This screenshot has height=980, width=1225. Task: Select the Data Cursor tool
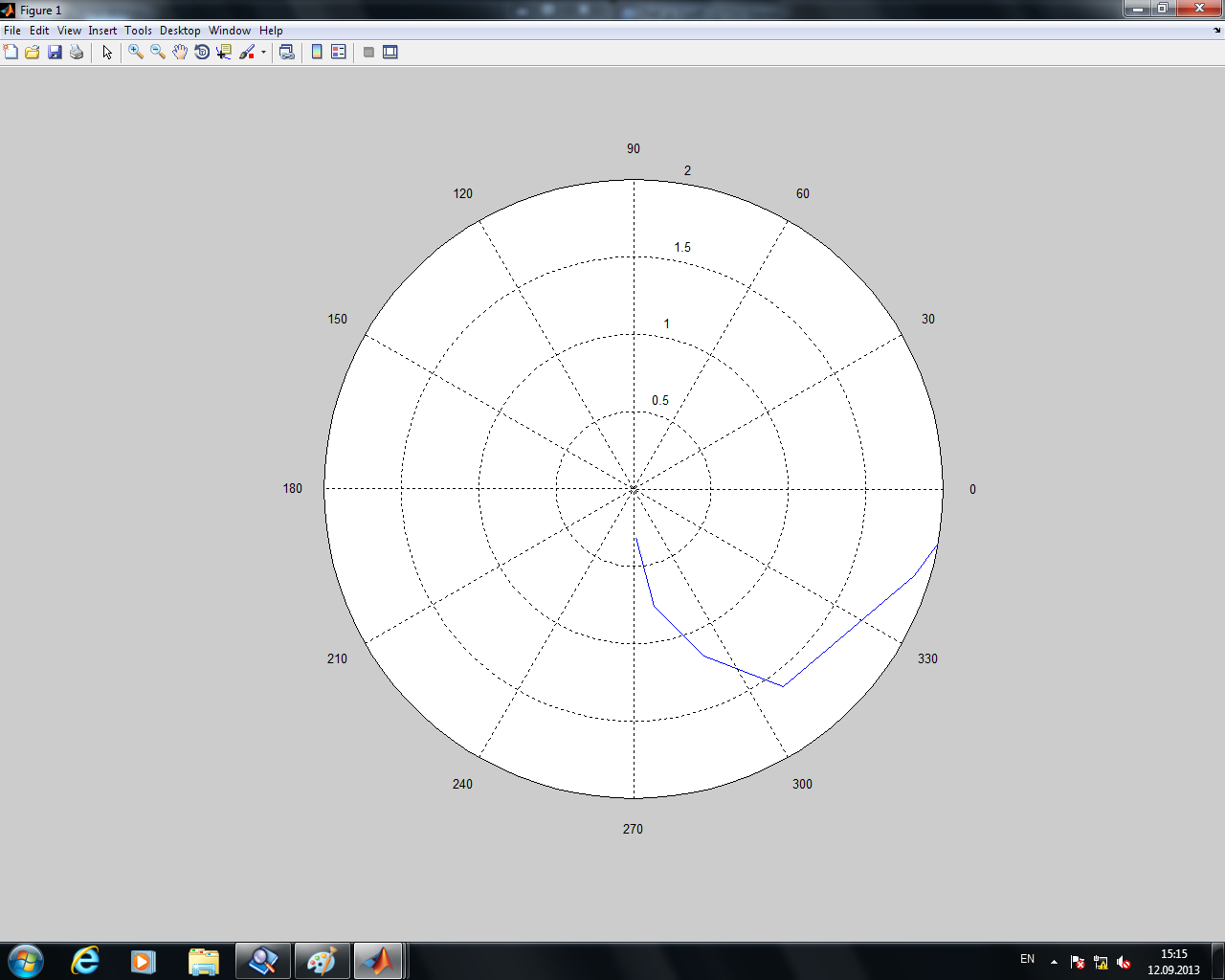tap(224, 52)
